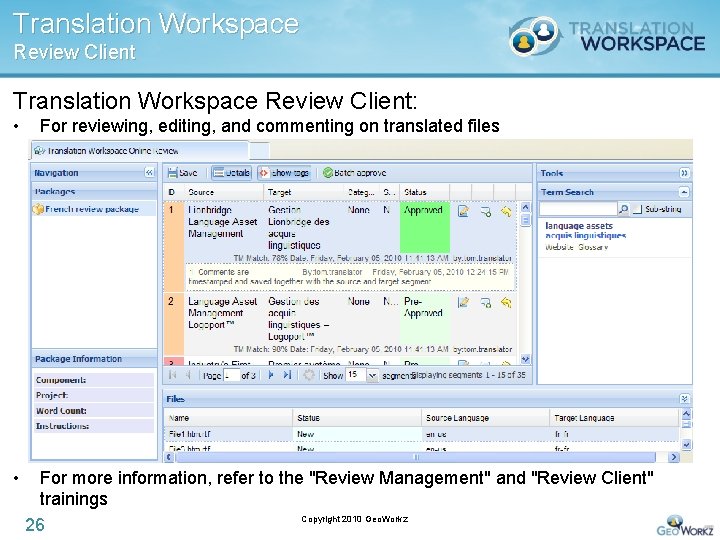Edit segment 1 with the edit icon
This screenshot has width=720, height=540.
point(463,211)
